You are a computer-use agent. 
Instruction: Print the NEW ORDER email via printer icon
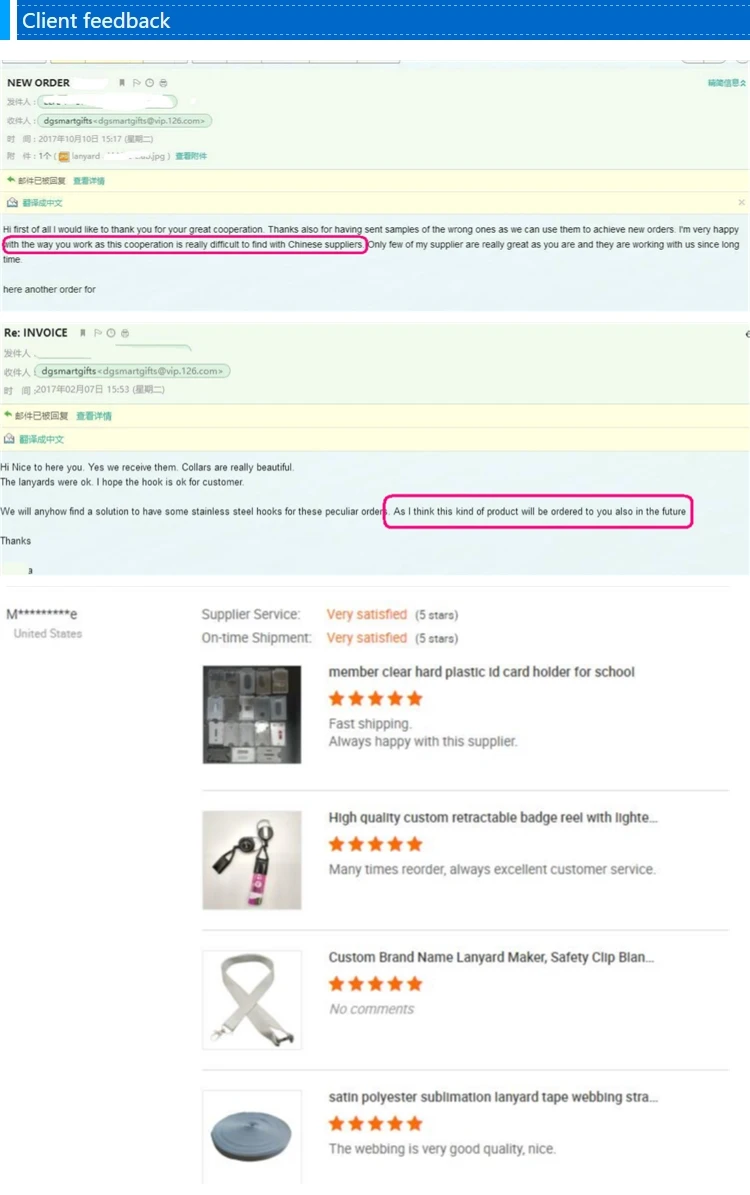pyautogui.click(x=163, y=83)
